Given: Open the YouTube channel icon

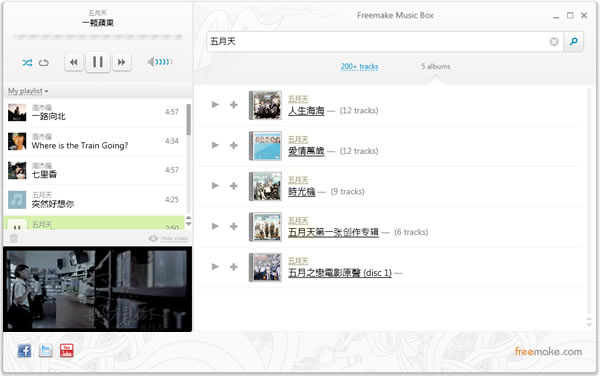Looking at the screenshot, I should (67, 350).
